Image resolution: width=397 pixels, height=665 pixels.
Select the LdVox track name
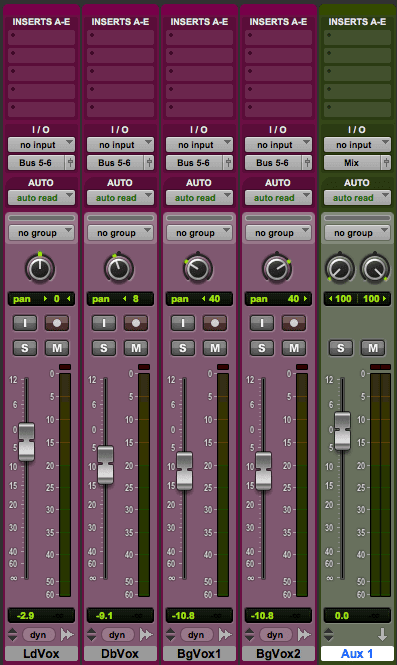[x=42, y=654]
